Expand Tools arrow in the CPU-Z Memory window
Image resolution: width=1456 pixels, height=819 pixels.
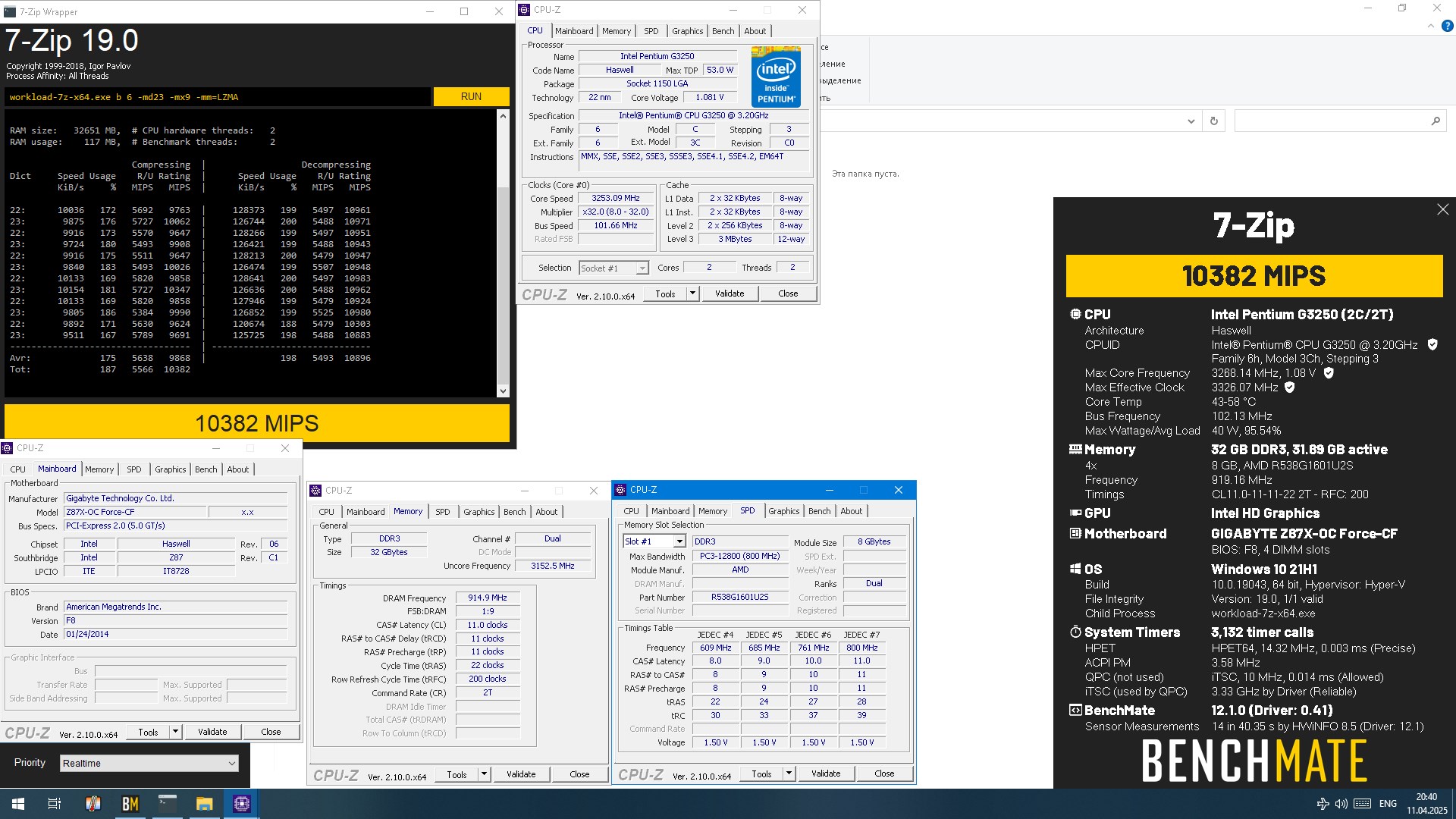click(x=484, y=774)
